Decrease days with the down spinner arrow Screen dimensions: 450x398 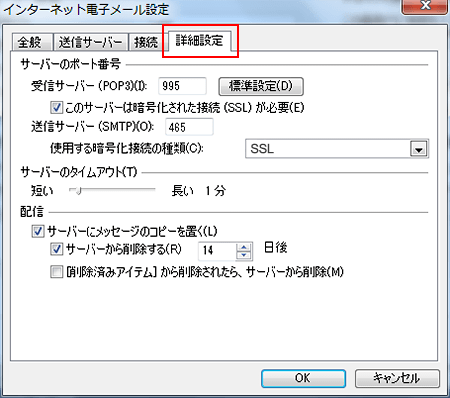coord(244,255)
